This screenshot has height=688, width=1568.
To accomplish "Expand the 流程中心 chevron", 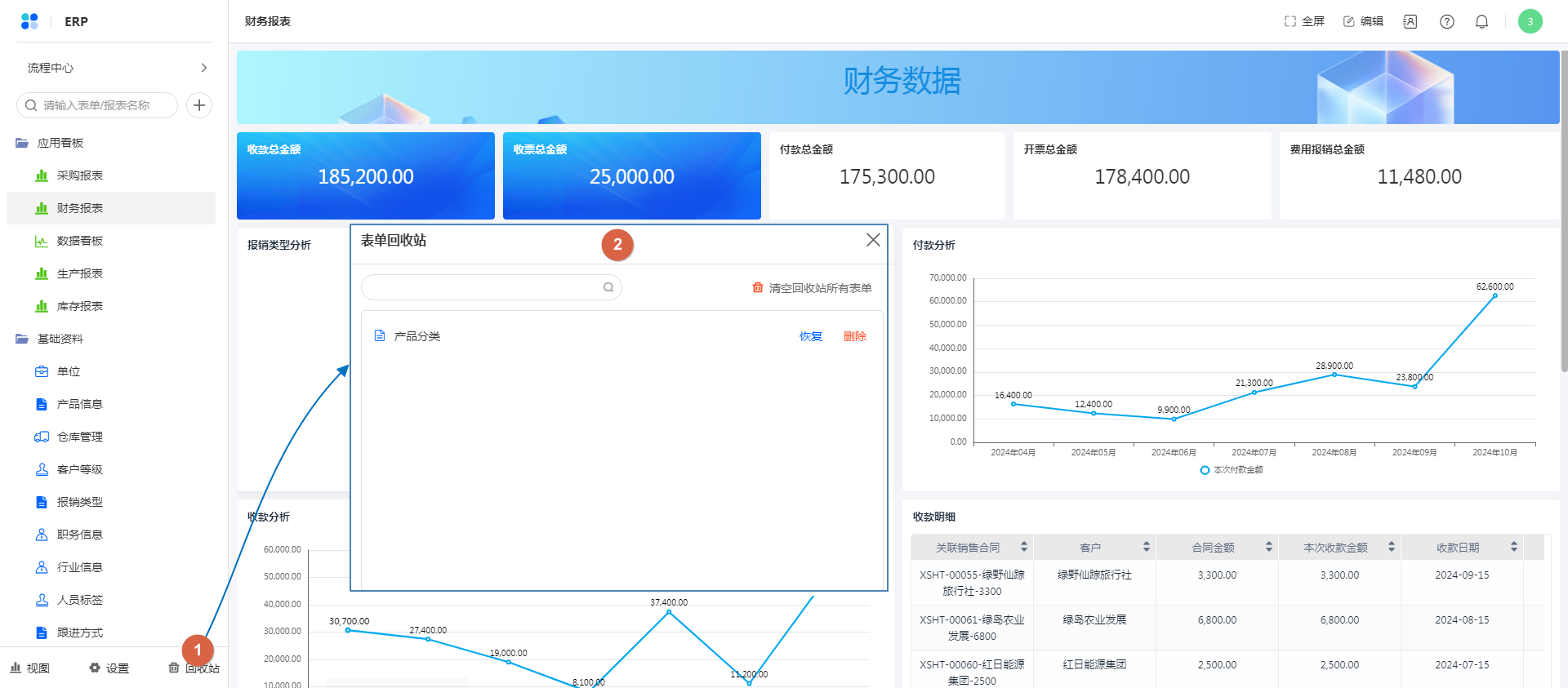I will [204, 68].
